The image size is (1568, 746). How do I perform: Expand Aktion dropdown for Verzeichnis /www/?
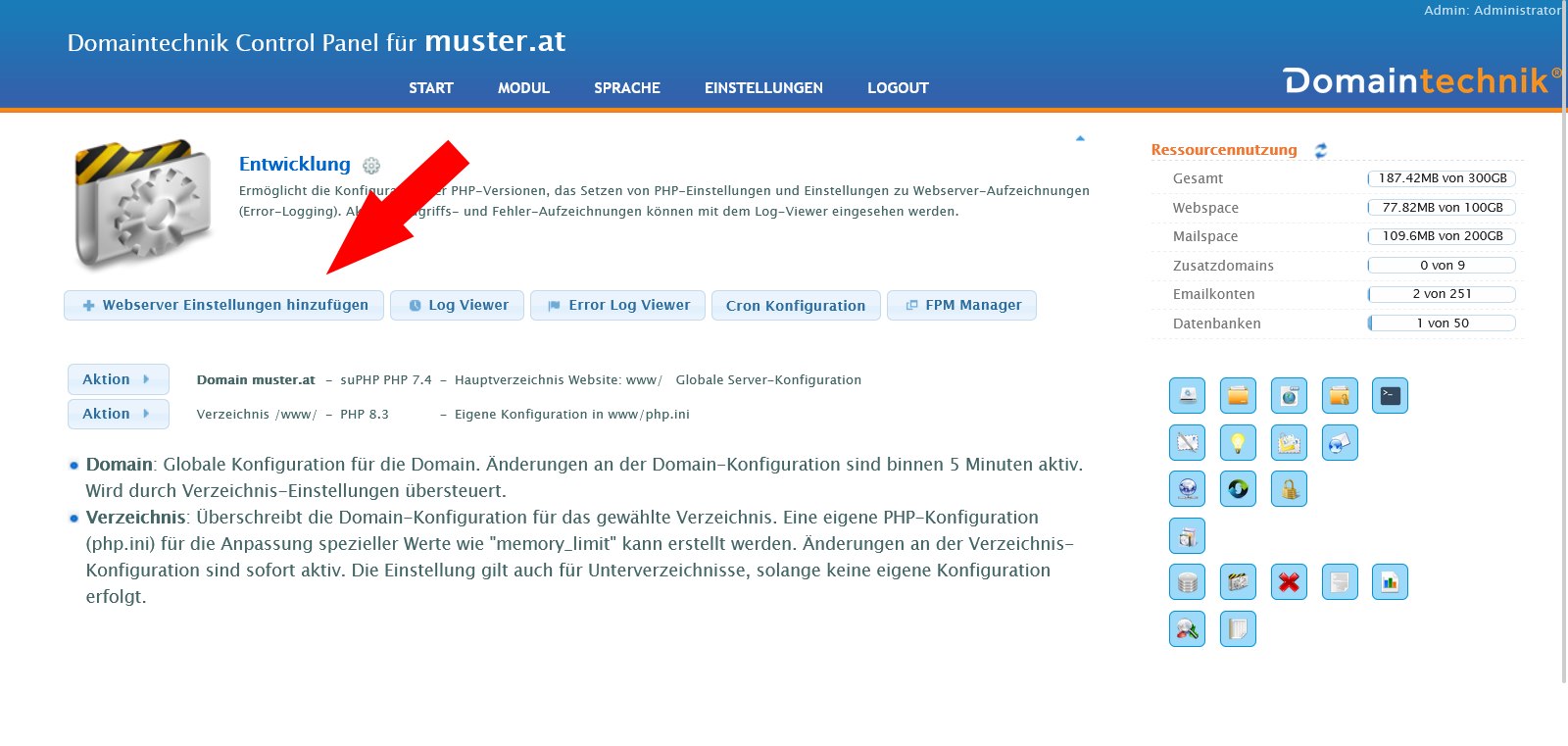pos(118,414)
